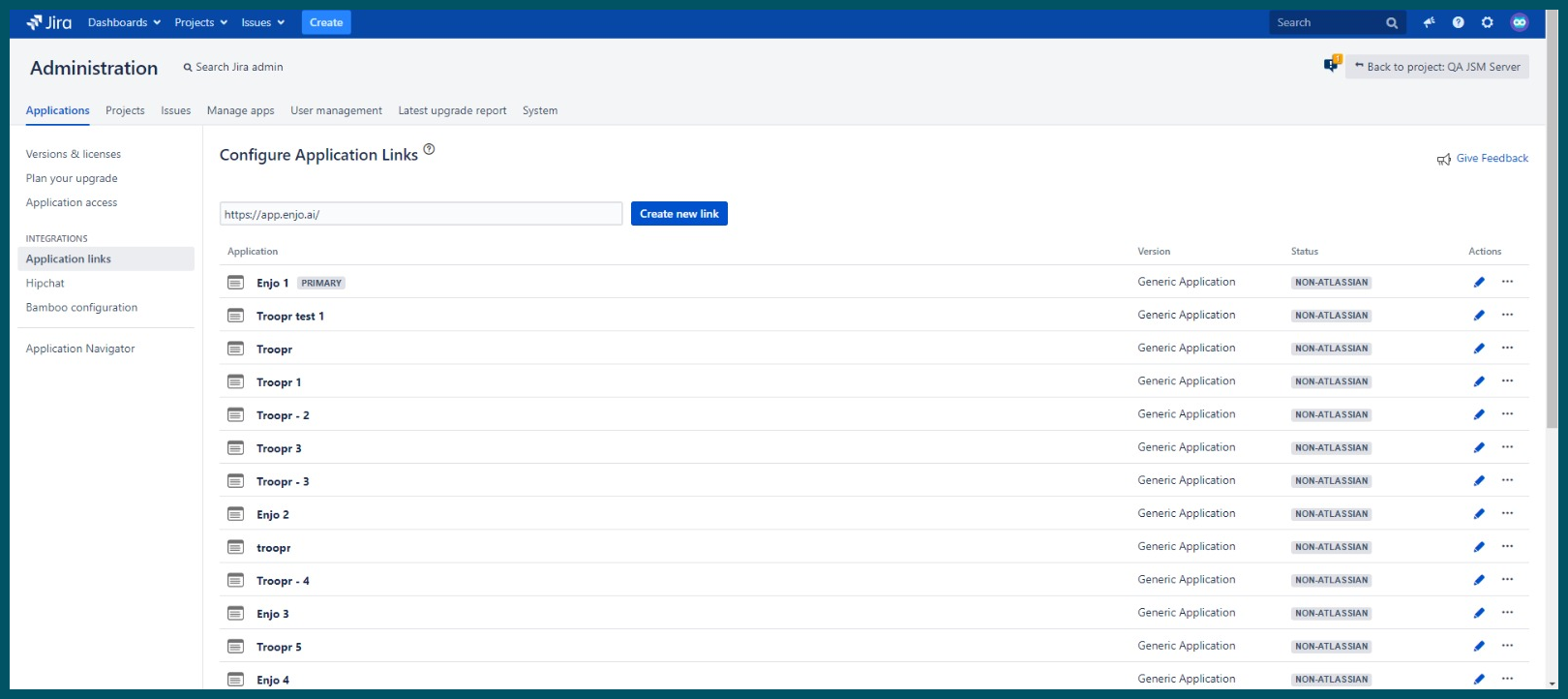Expand the Dashboards dropdown menu
The height and width of the screenshot is (699, 1568).
coord(124,22)
